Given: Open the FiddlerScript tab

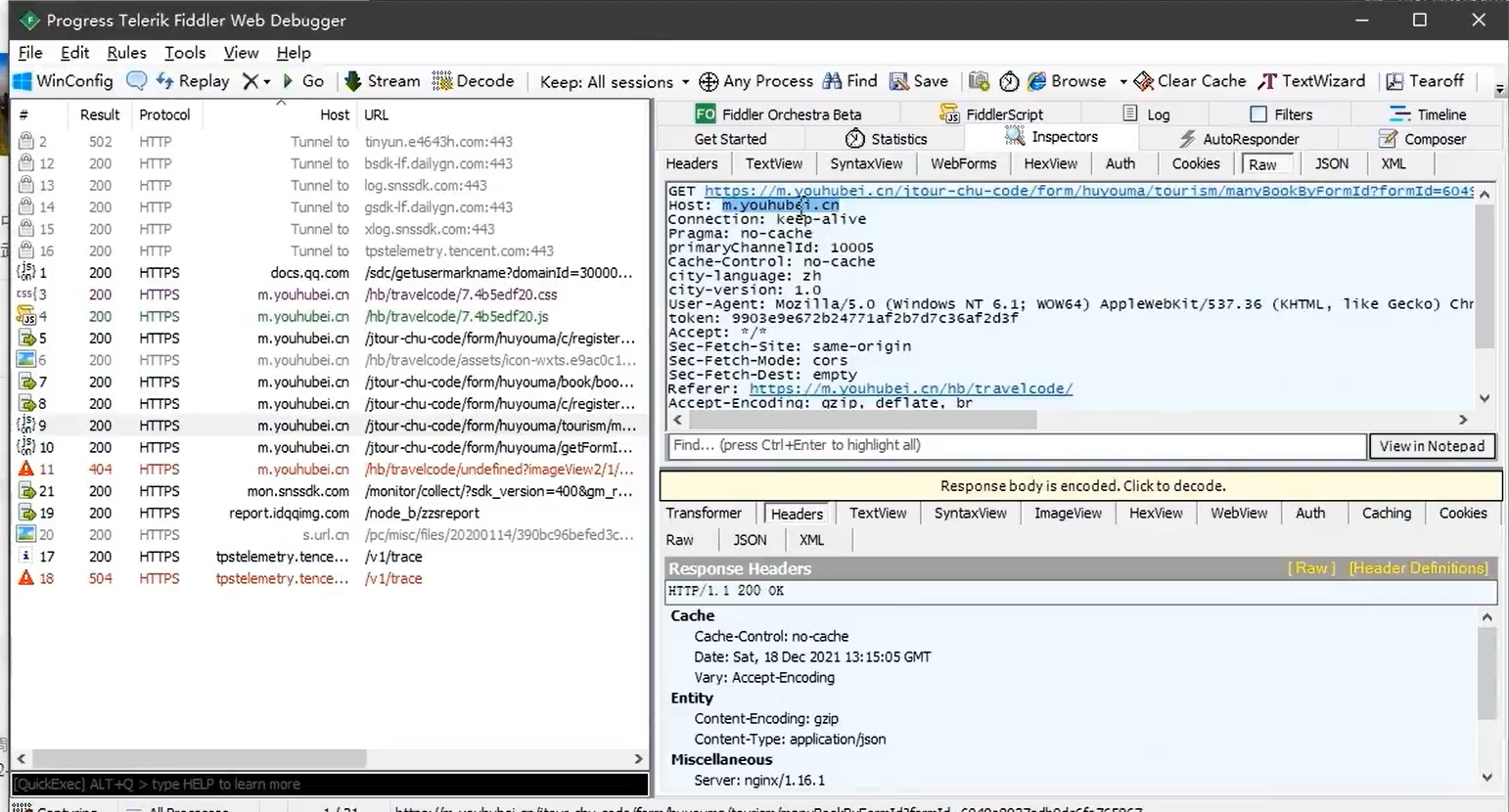Looking at the screenshot, I should [991, 114].
